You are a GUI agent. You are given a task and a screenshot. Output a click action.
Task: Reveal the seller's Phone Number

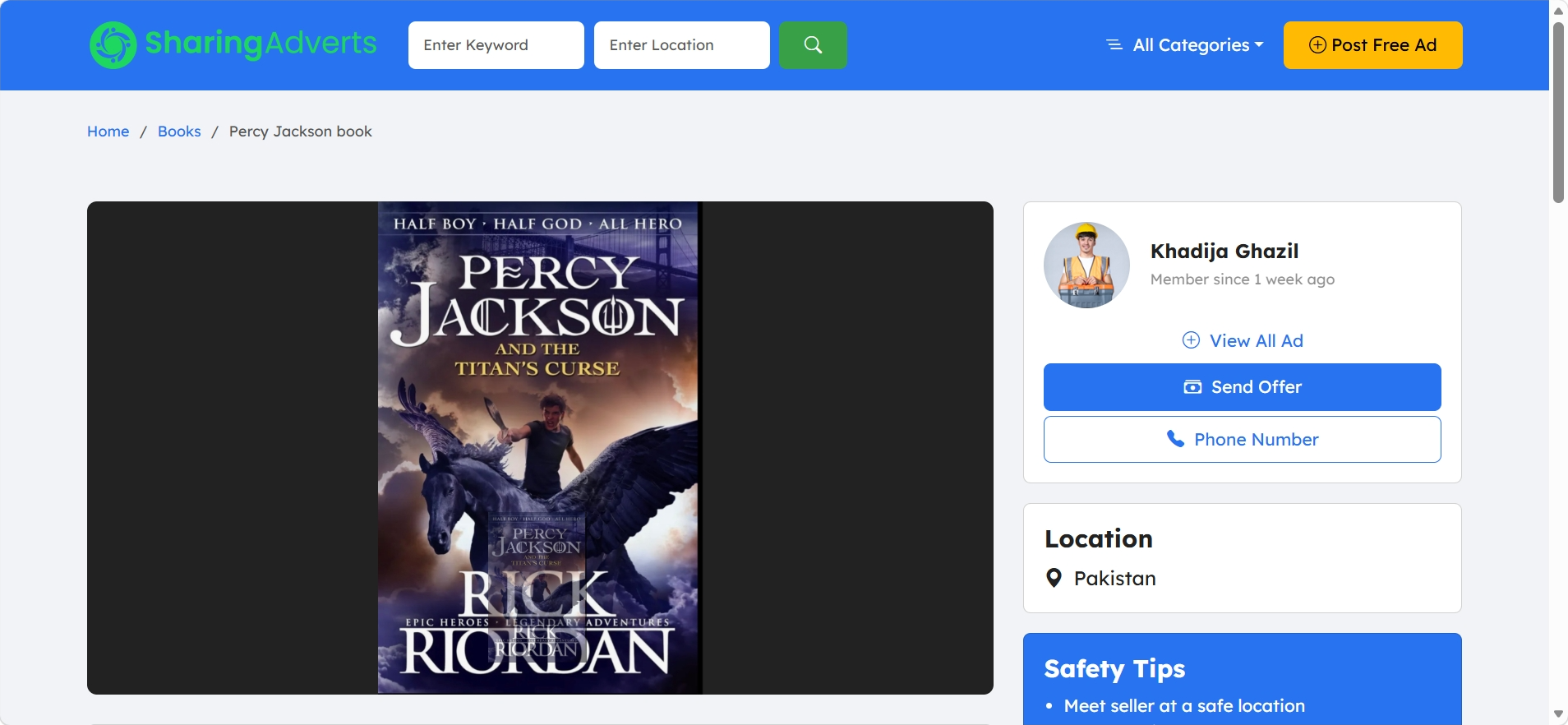(x=1243, y=440)
